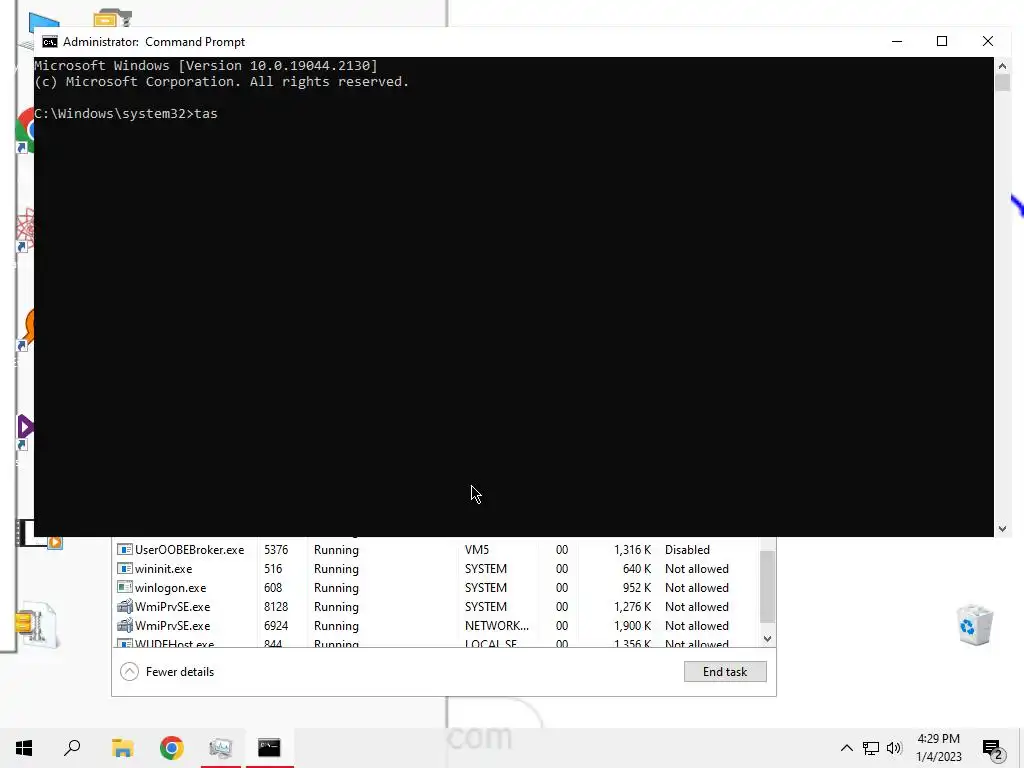Click PID 516 cell
The image size is (1024, 768).
click(273, 569)
